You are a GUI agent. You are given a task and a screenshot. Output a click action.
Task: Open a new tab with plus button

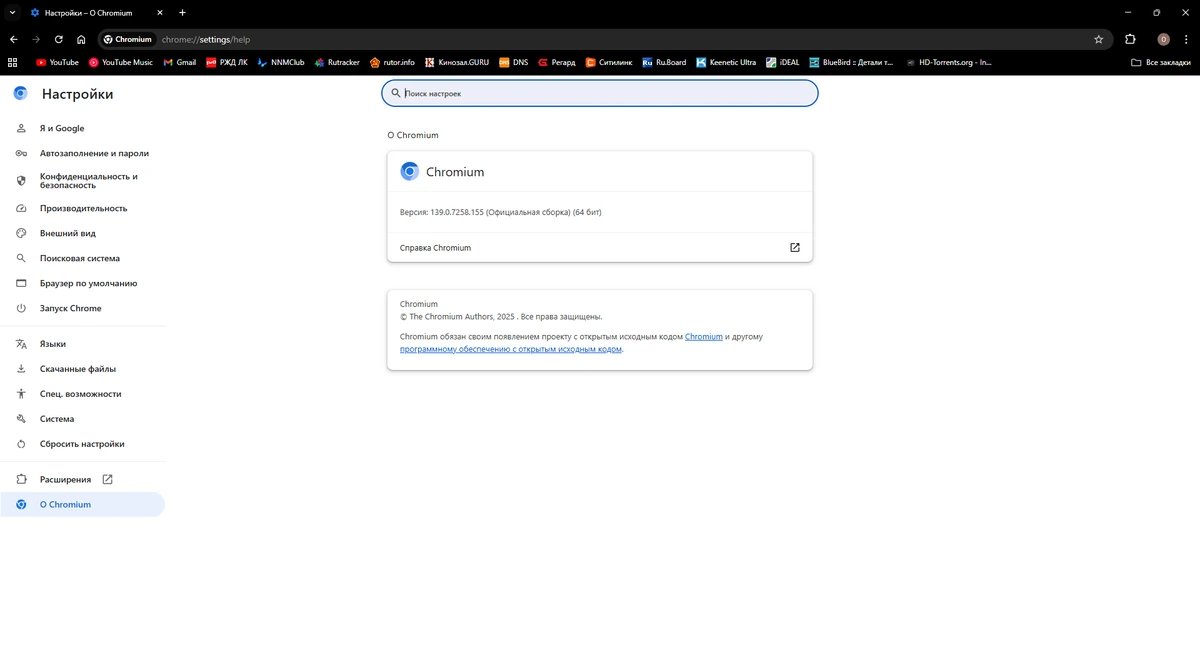pyautogui.click(x=182, y=13)
